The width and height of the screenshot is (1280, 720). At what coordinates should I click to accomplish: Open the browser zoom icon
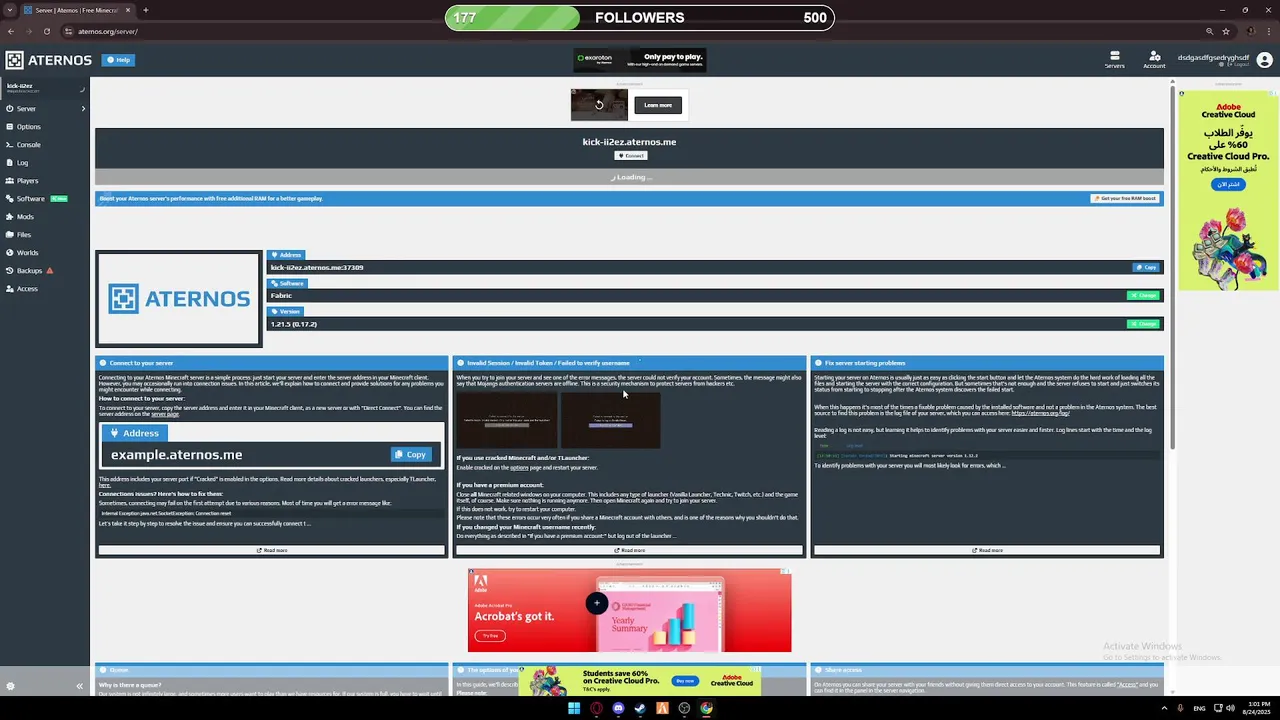point(1209,31)
